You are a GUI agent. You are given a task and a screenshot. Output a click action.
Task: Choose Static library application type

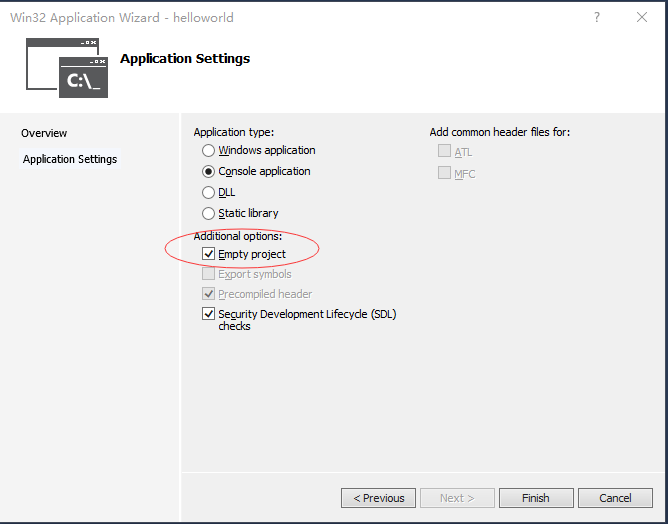pos(209,214)
